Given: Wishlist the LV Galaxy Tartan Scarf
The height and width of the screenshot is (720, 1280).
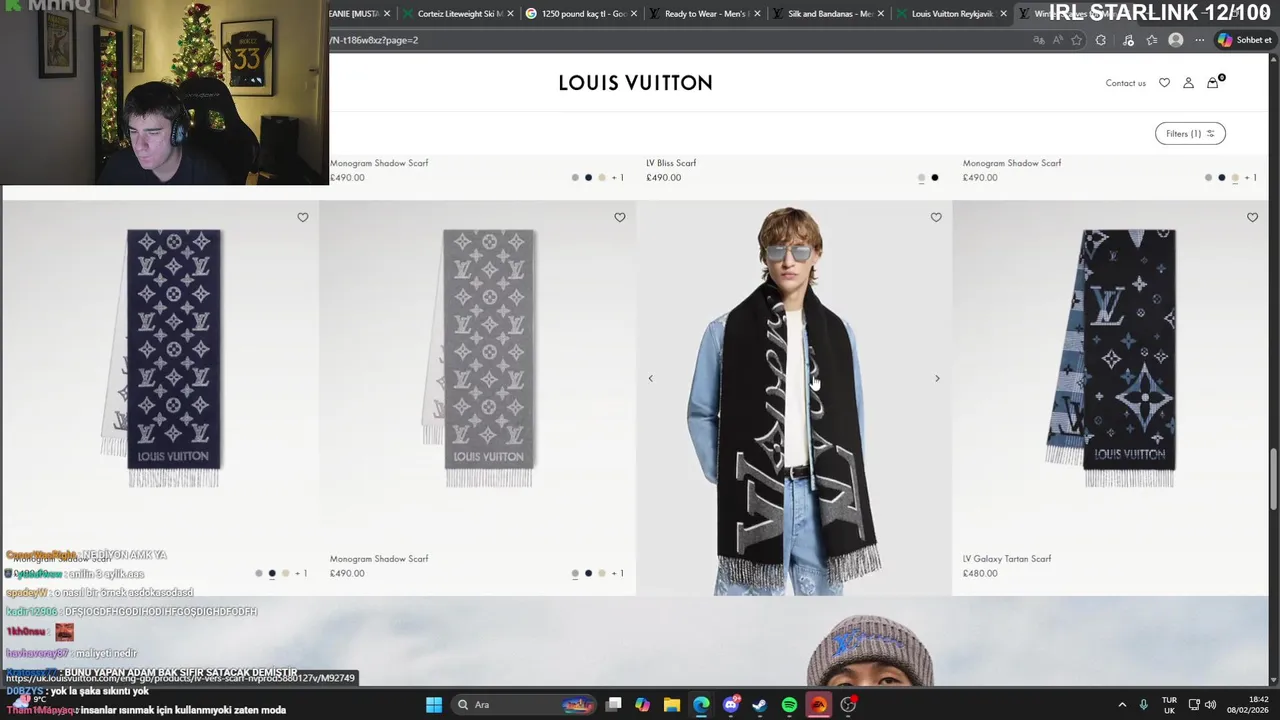Looking at the screenshot, I should 1252,217.
